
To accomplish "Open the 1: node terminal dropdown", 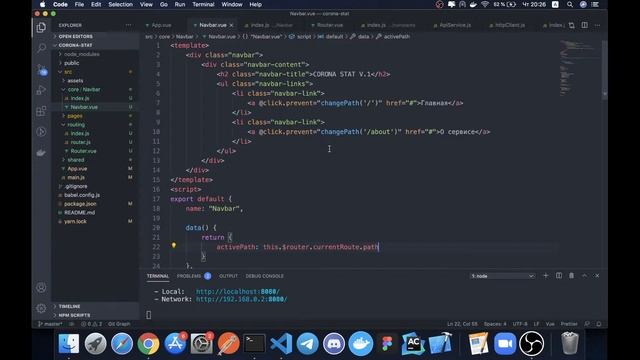I will [x=502, y=276].
